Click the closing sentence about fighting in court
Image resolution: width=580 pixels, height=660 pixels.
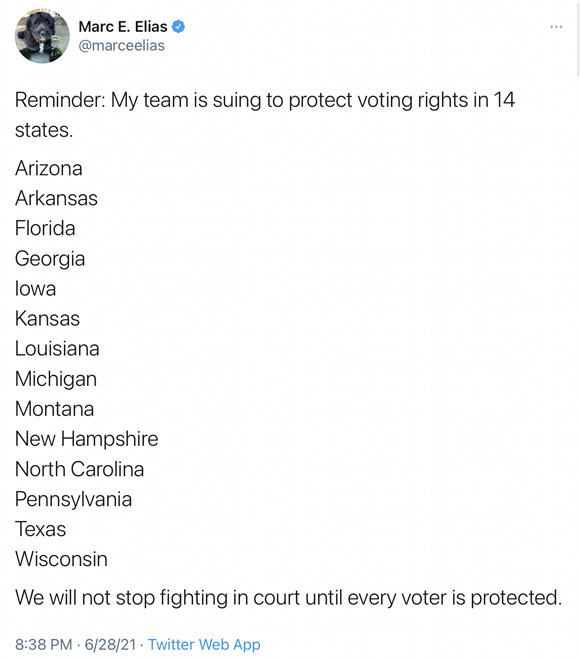tap(289, 598)
